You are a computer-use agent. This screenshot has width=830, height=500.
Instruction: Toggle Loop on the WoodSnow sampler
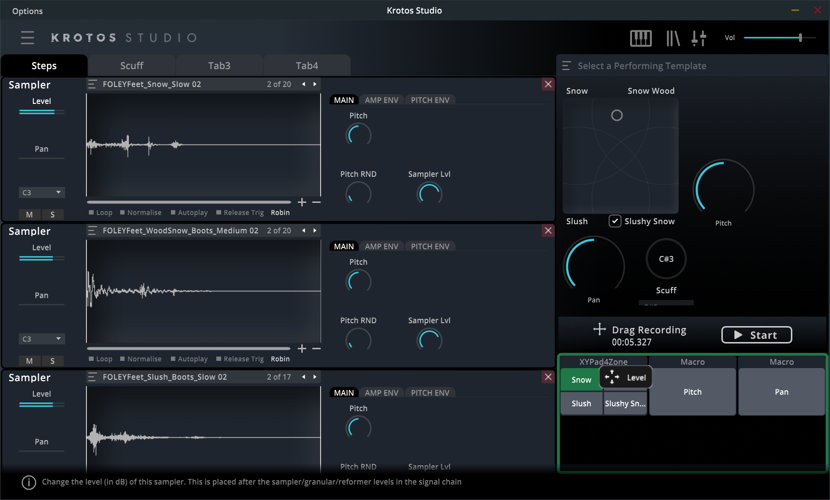[101, 359]
